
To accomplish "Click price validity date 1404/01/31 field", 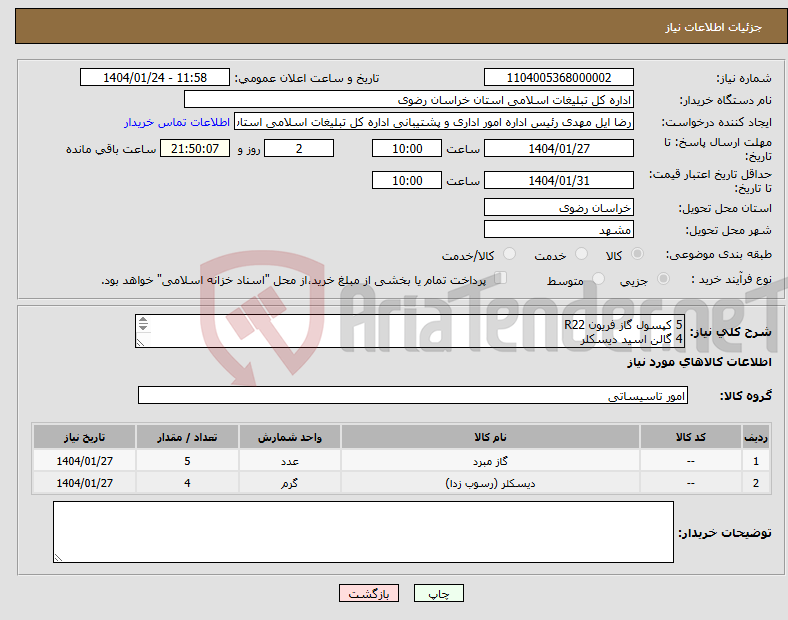I will (558, 180).
